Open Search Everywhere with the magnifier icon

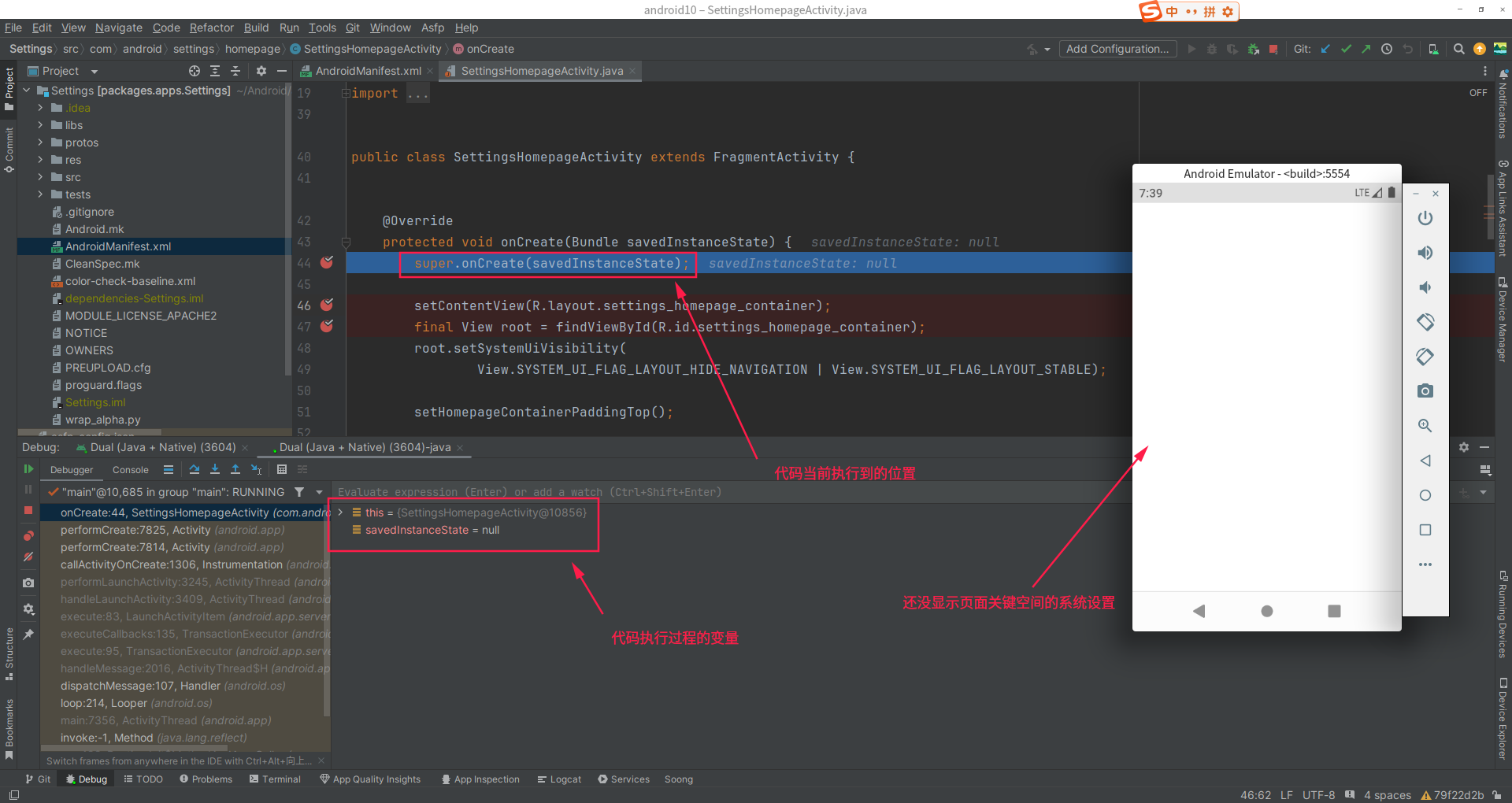point(1458,49)
